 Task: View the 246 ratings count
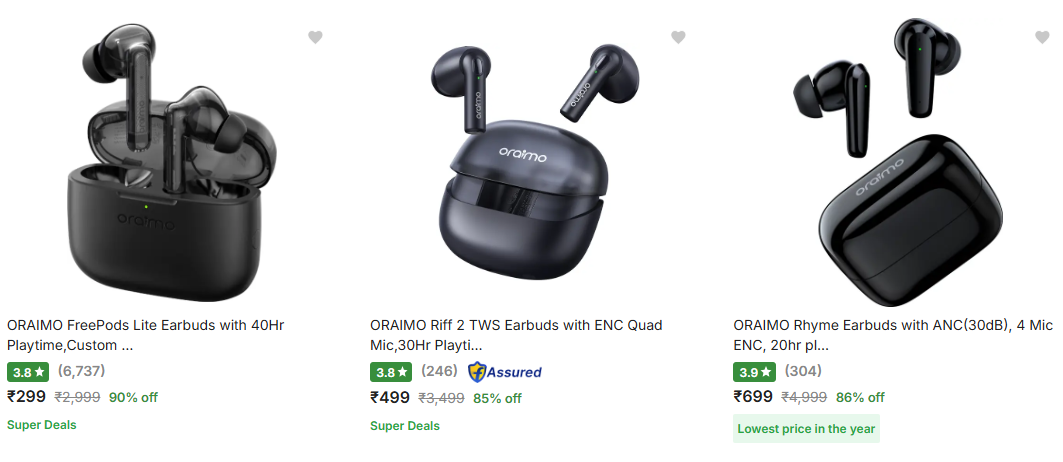pyautogui.click(x=439, y=371)
